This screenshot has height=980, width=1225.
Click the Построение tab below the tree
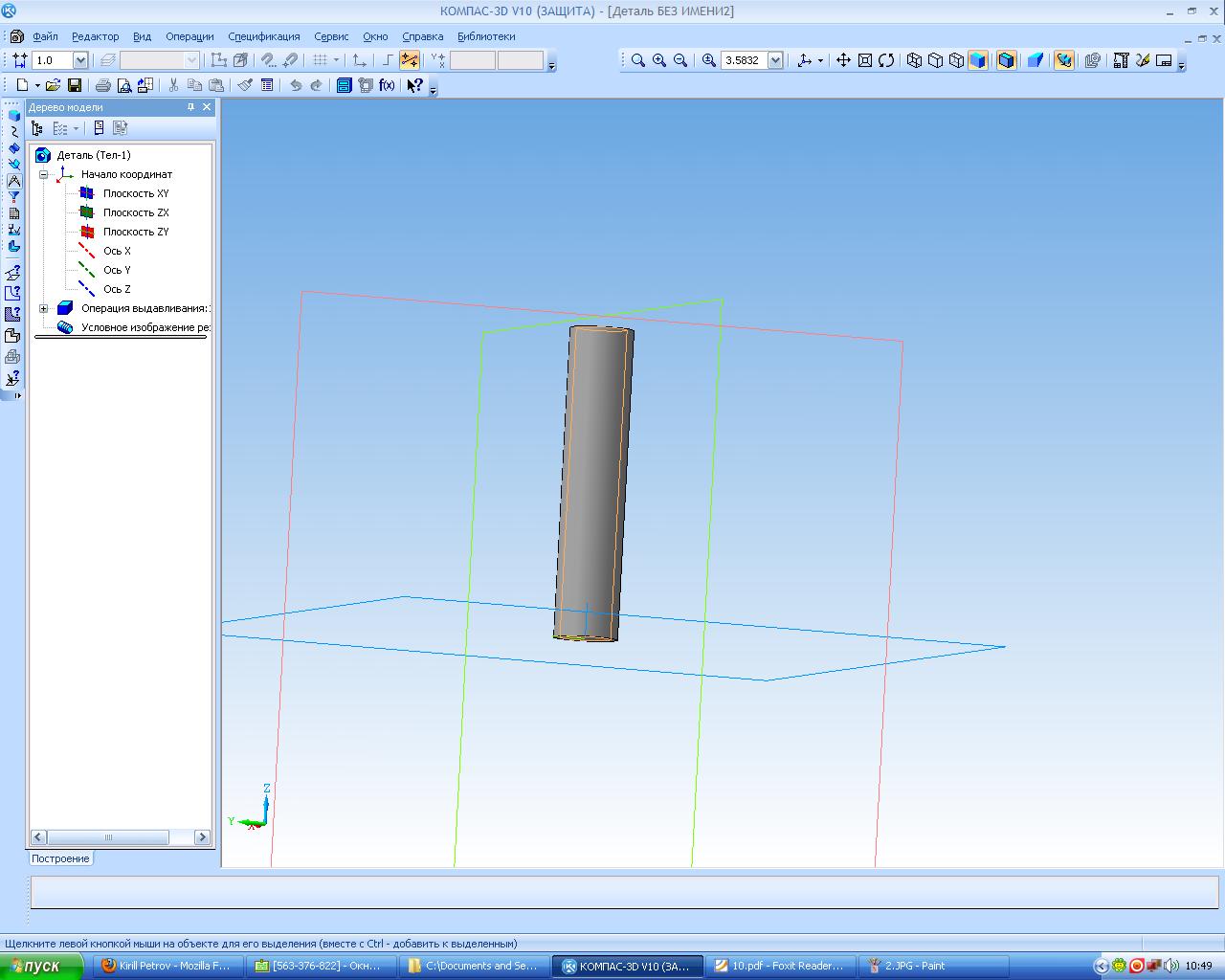tap(60, 858)
